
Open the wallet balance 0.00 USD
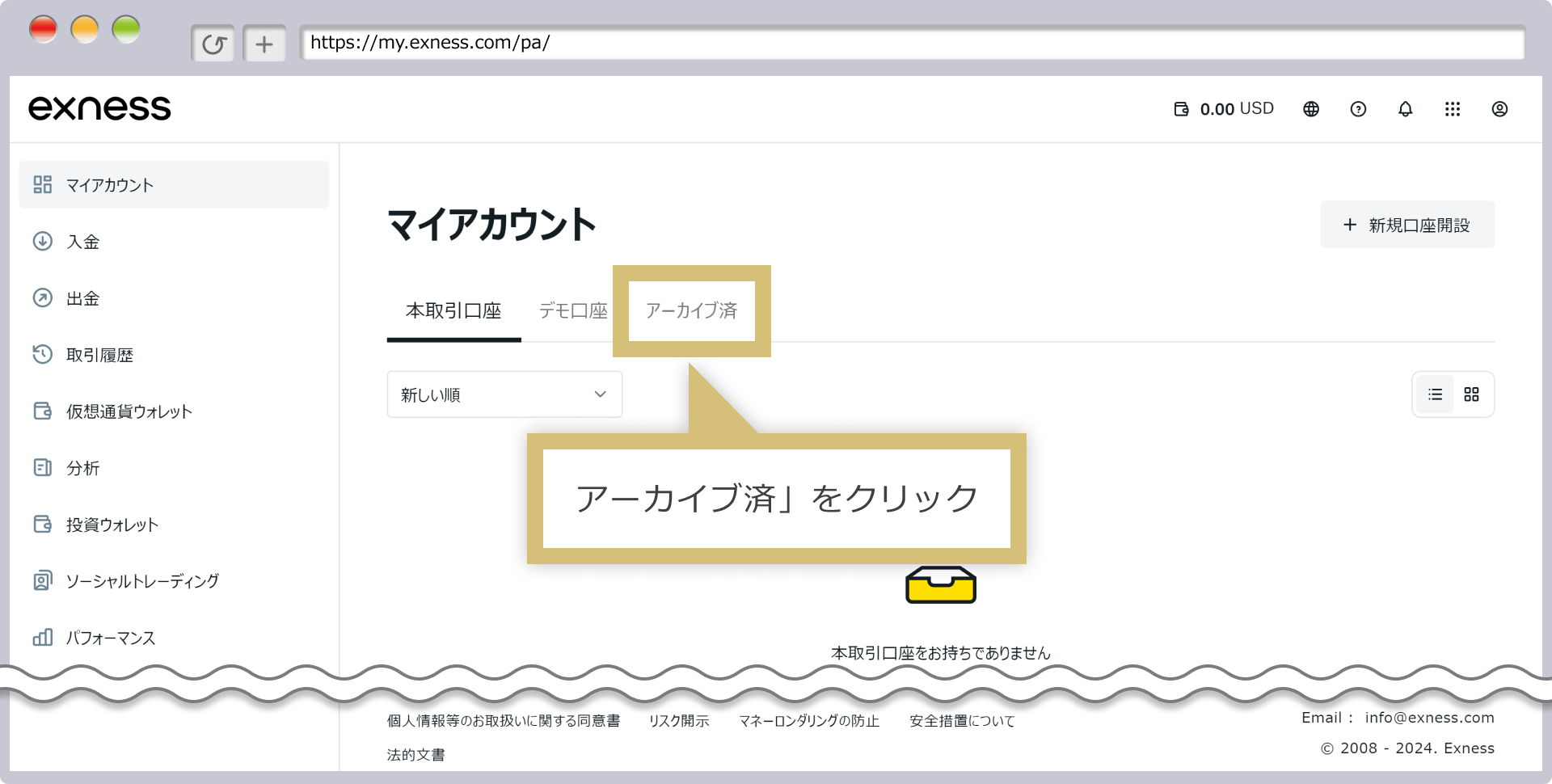tap(1224, 109)
